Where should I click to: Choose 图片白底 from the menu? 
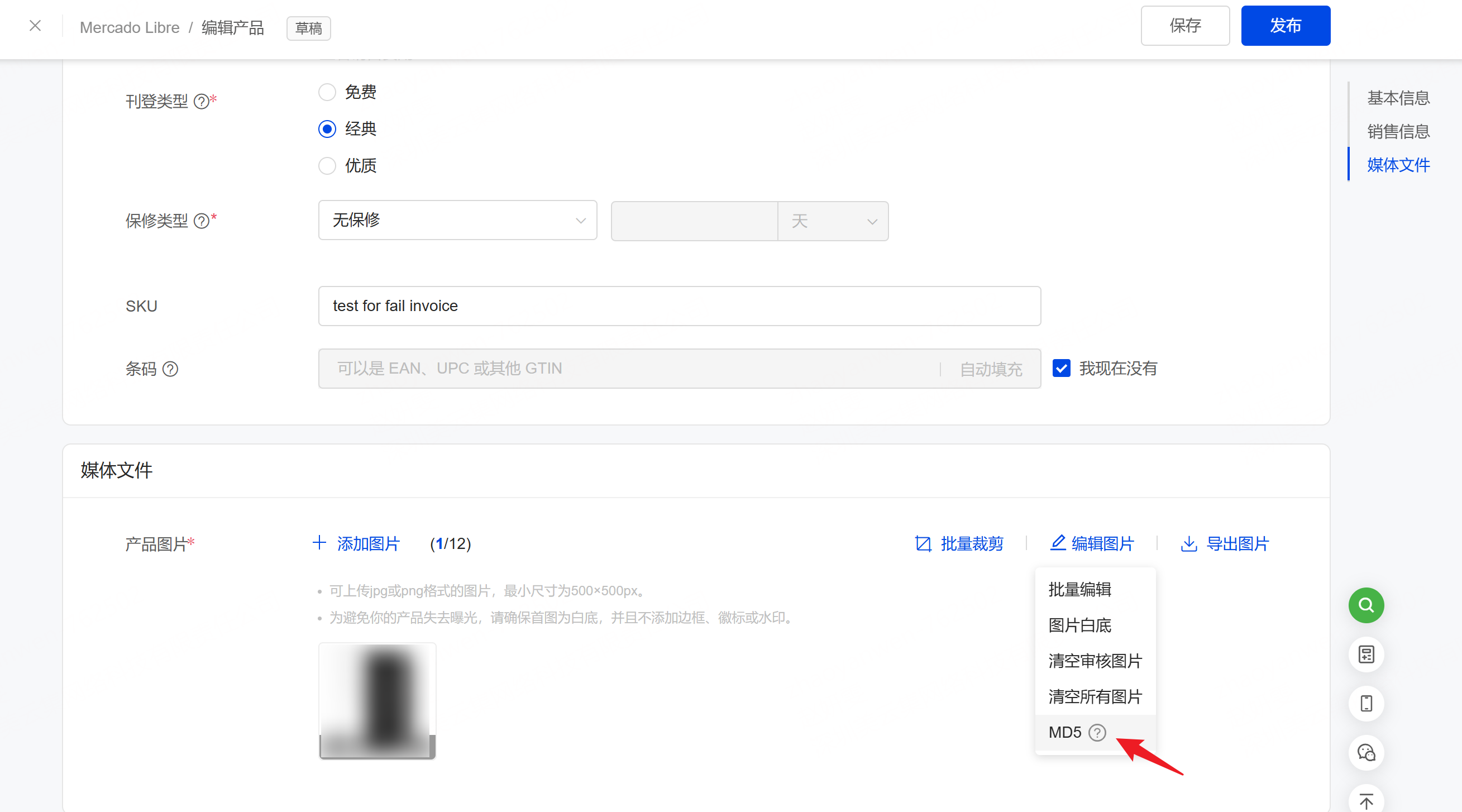click(x=1079, y=625)
